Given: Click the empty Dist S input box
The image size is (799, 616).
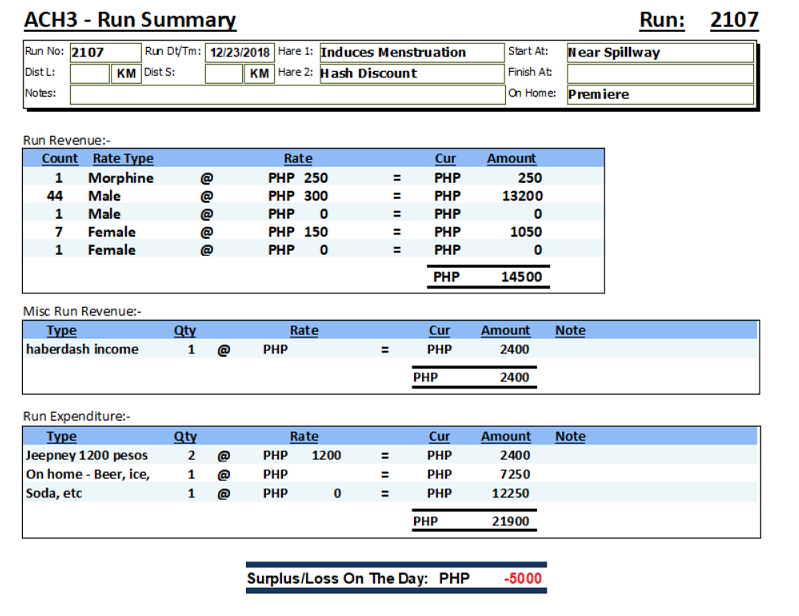Looking at the screenshot, I should 223,74.
